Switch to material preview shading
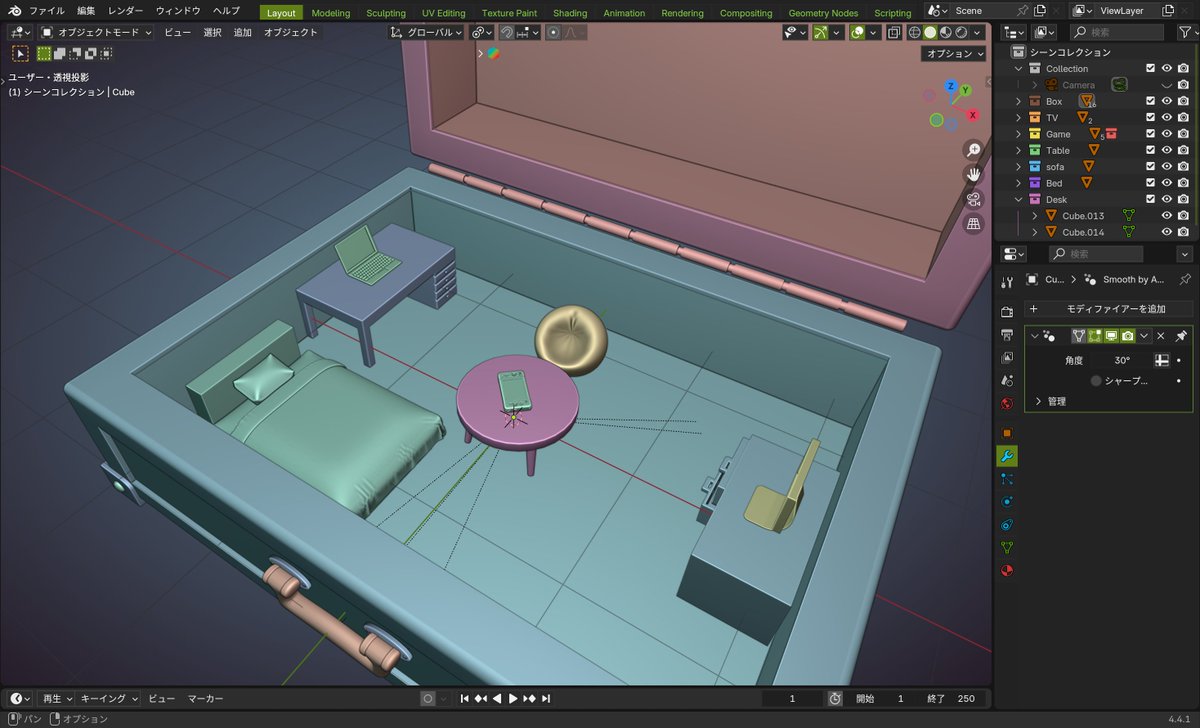The image size is (1200, 728). click(946, 32)
